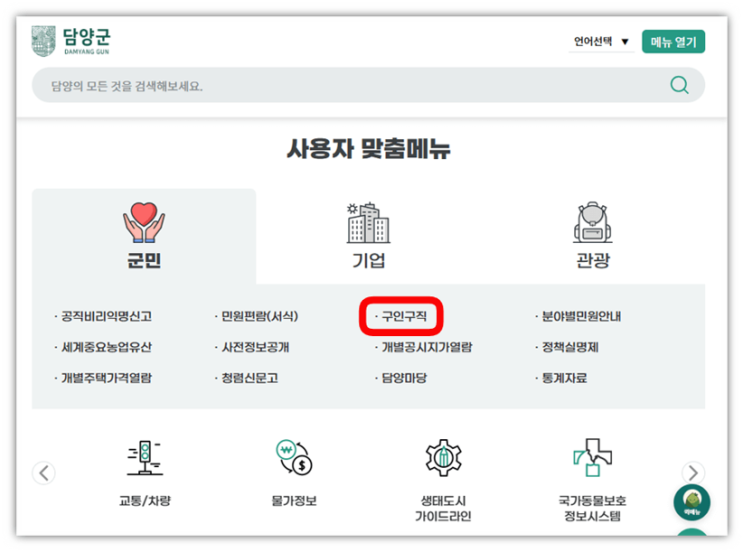Screen dimensions: 743x552
Task: Open the 교통/차량 traffic light icon
Action: click(x=145, y=457)
